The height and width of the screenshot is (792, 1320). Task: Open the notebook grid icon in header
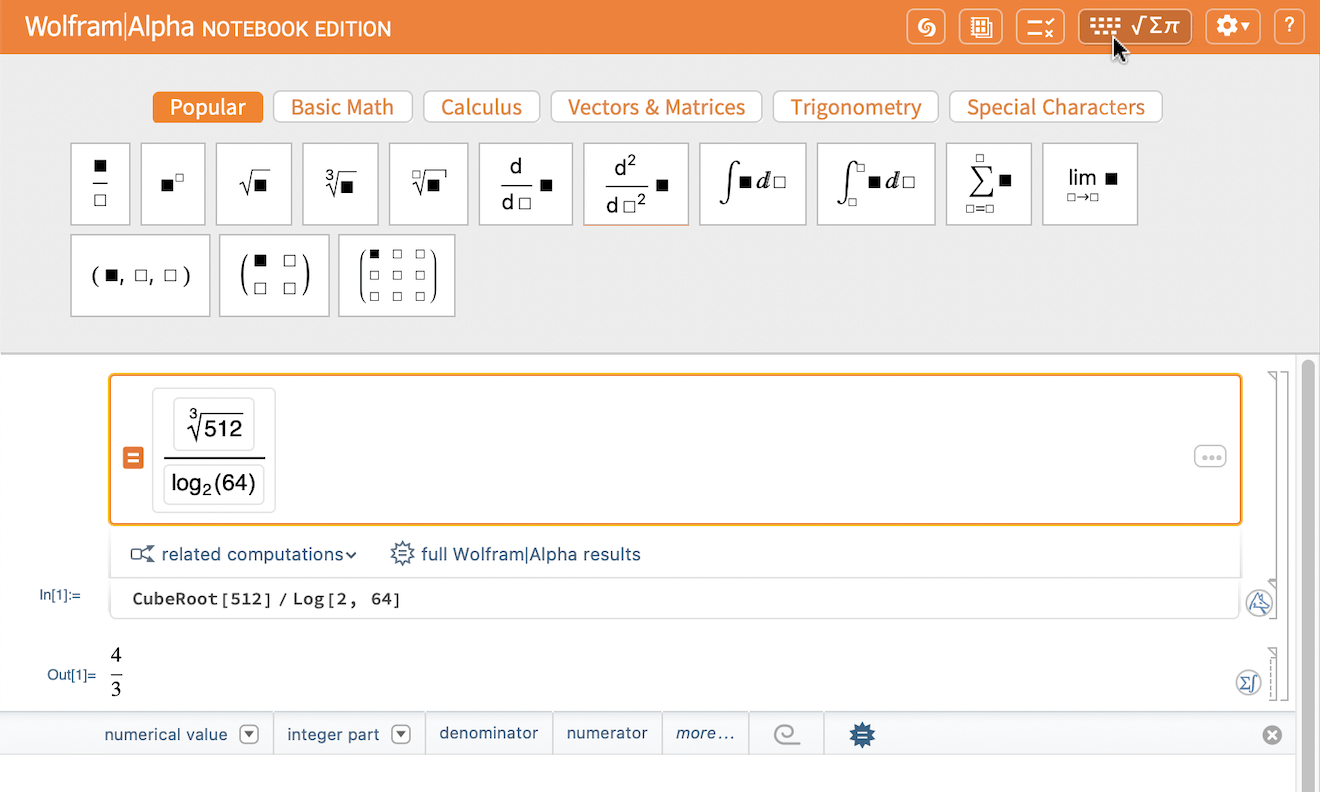coord(981,27)
